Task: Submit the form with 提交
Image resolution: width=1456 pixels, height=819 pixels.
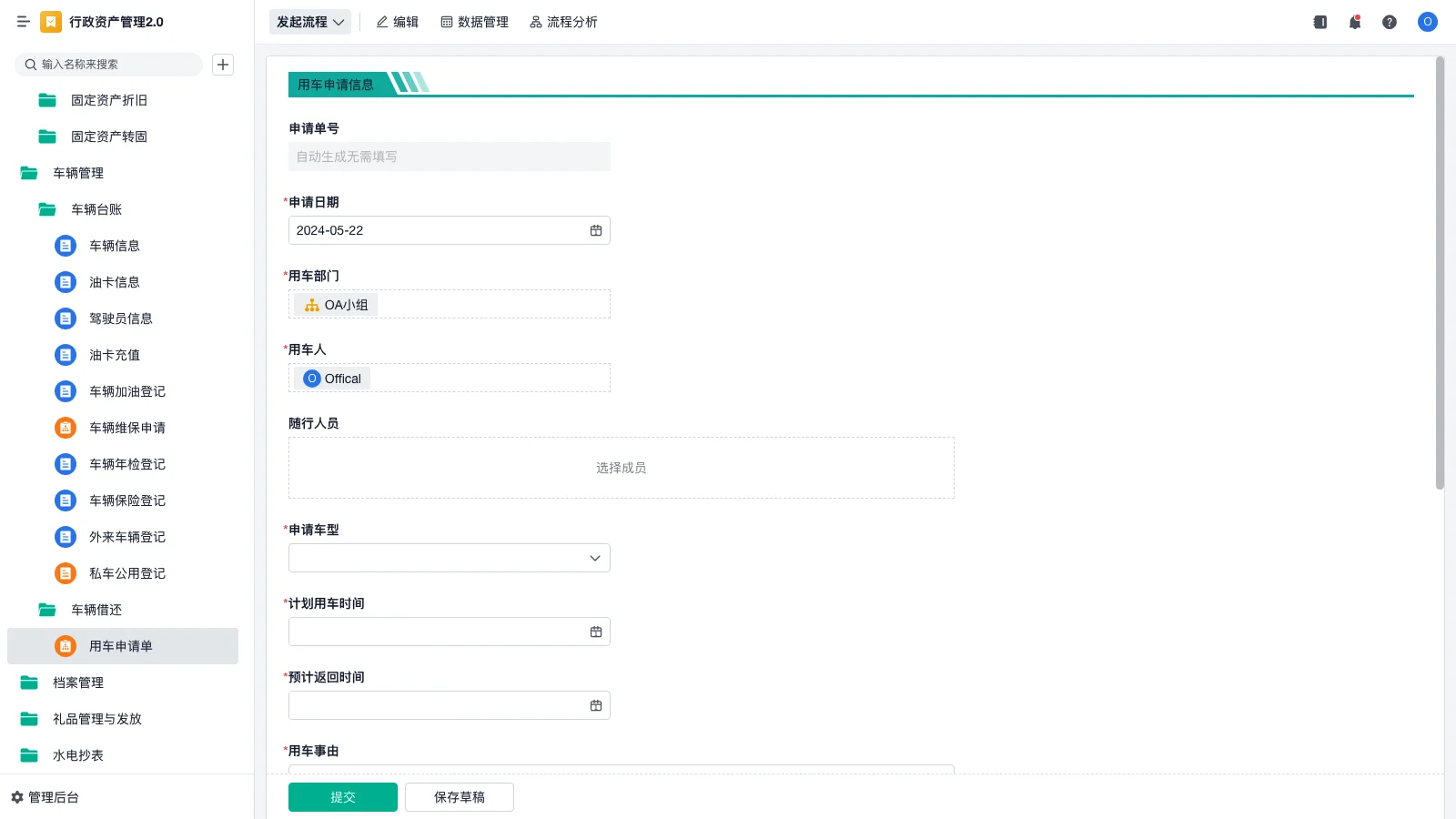Action: 343,797
